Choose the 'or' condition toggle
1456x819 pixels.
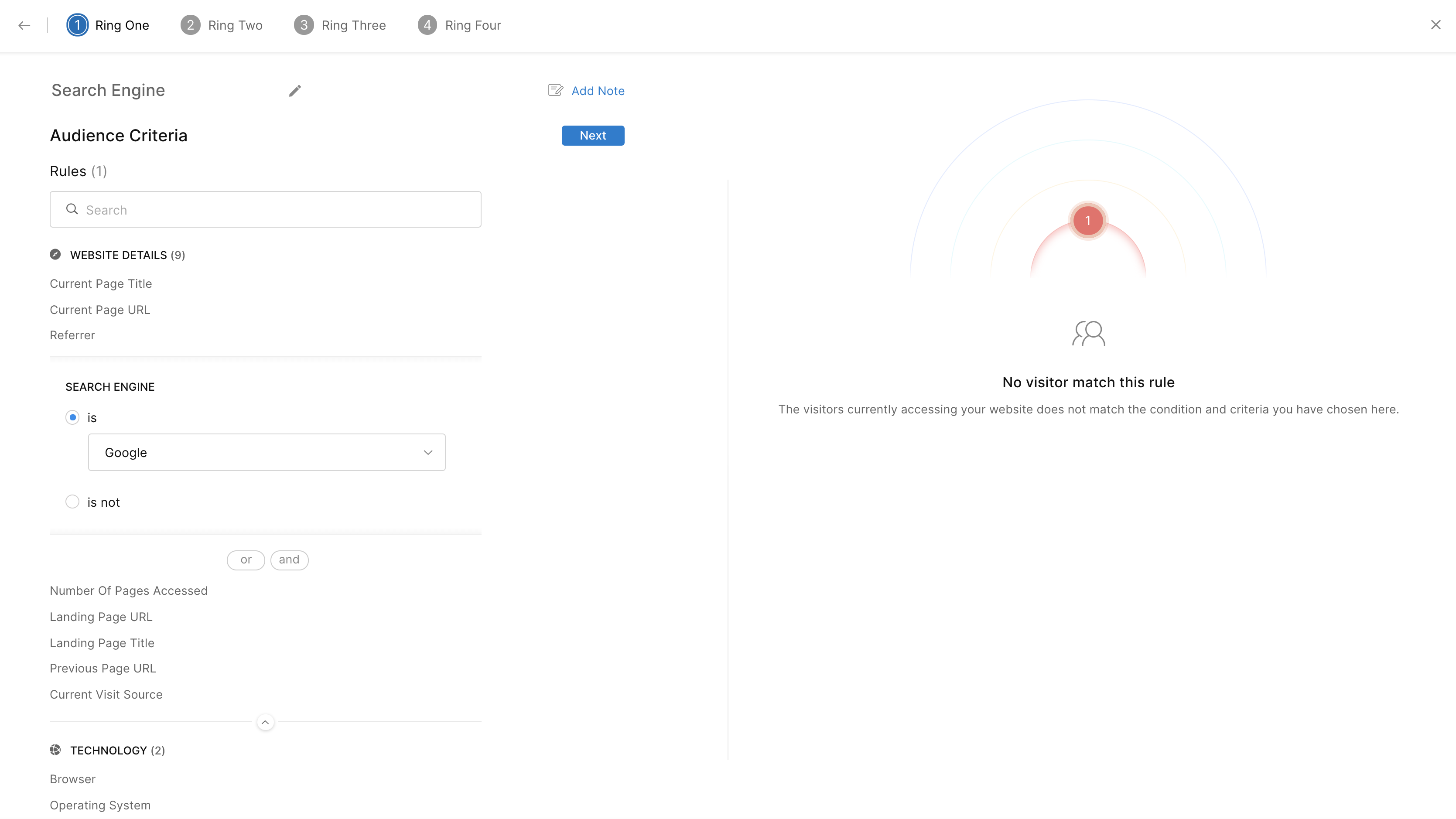tap(246, 560)
